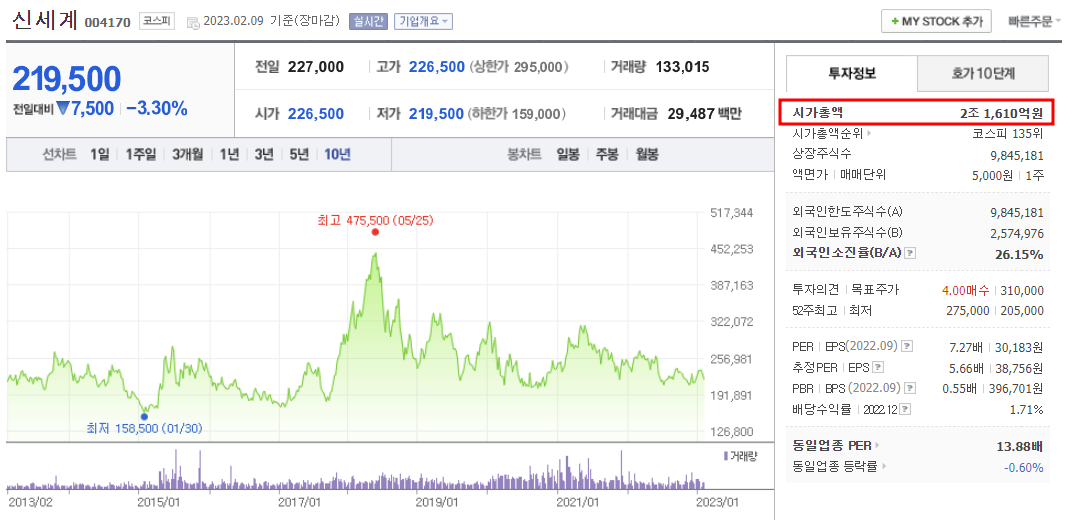The height and width of the screenshot is (520, 1073).
Task: Select the 5년 line chart period
Action: coord(299,155)
